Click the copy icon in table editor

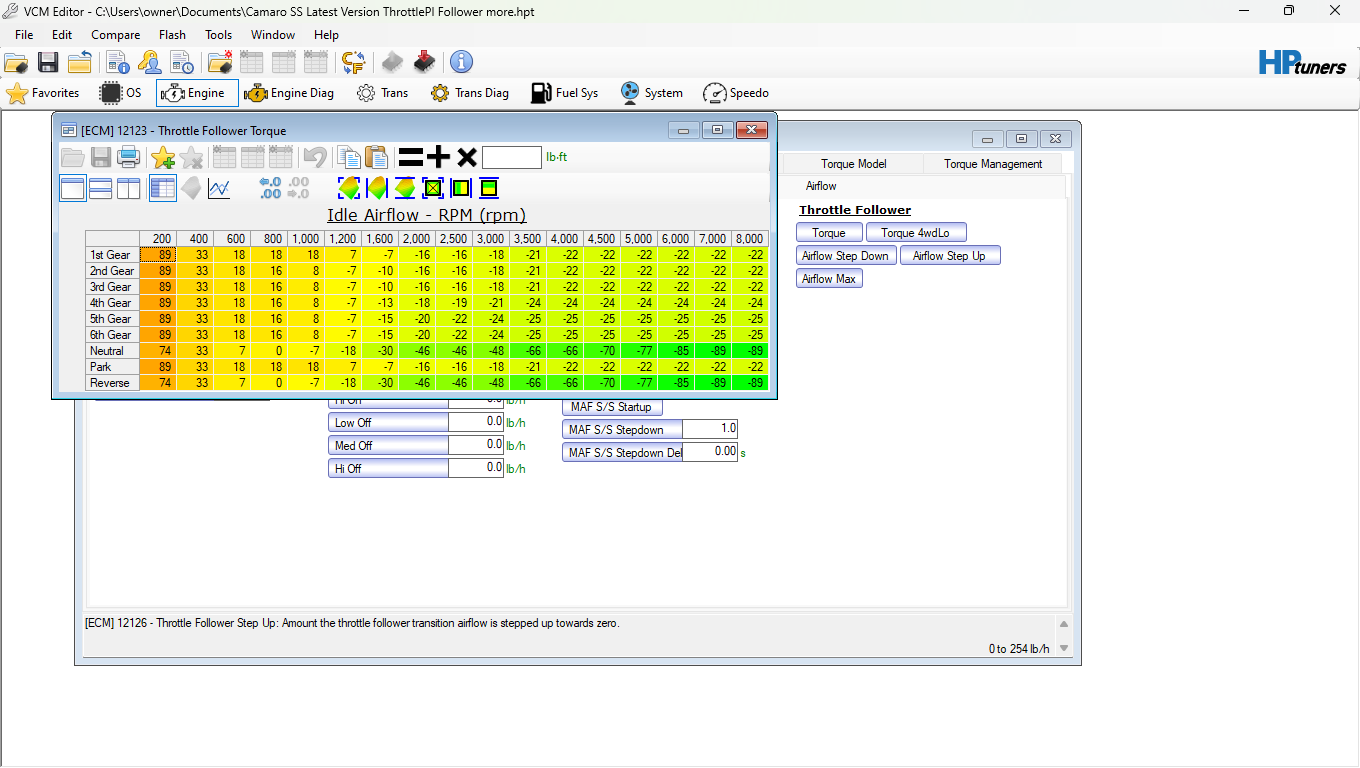pos(348,157)
